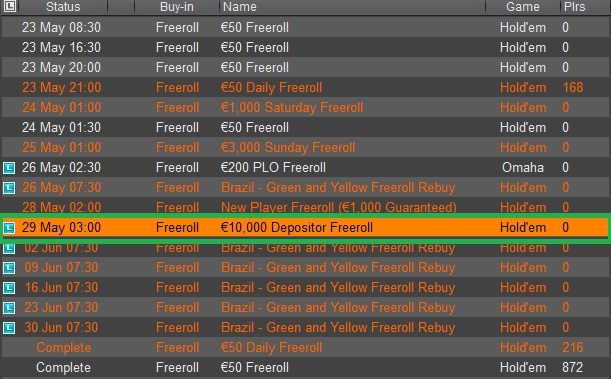Select the 23 Jun 07:30 Brazil Freeroll Rebuy
The width and height of the screenshot is (611, 379).
point(306,307)
